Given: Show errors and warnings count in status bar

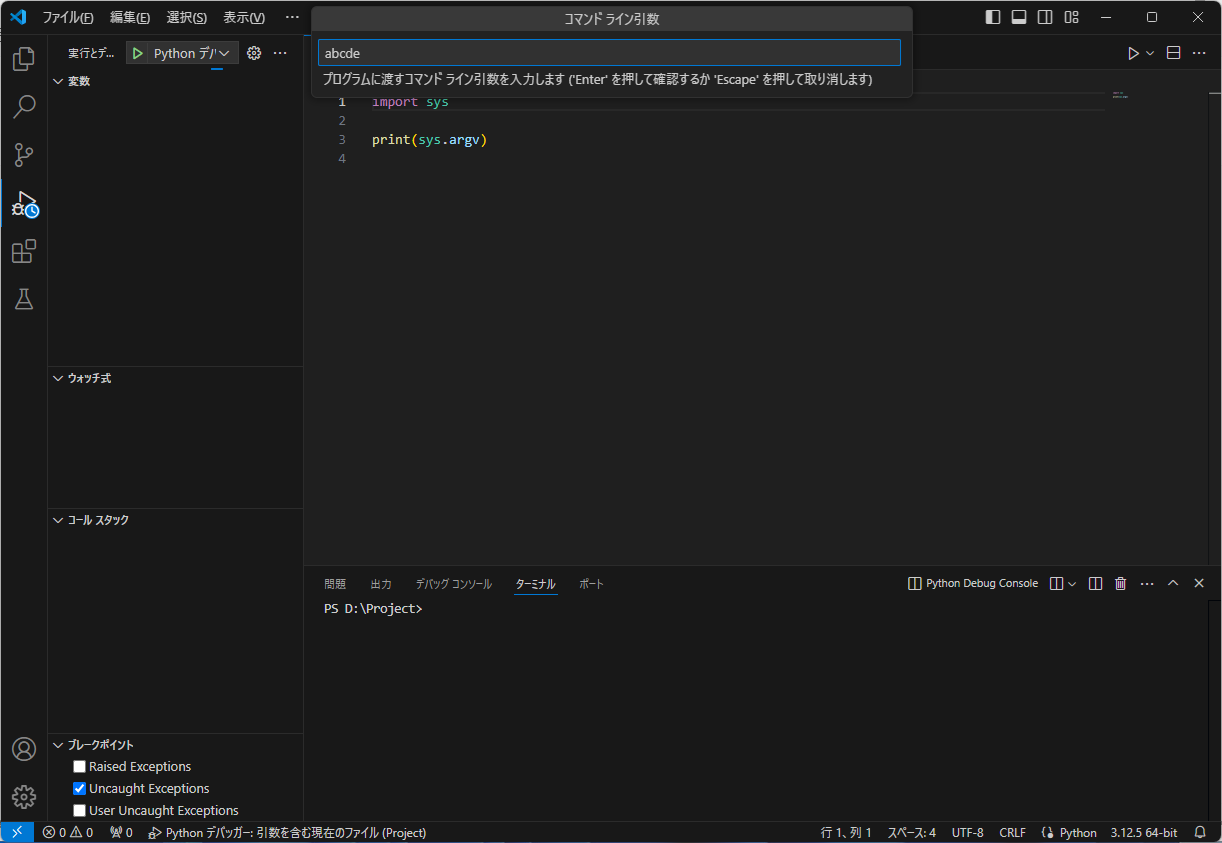Looking at the screenshot, I should pos(68,832).
